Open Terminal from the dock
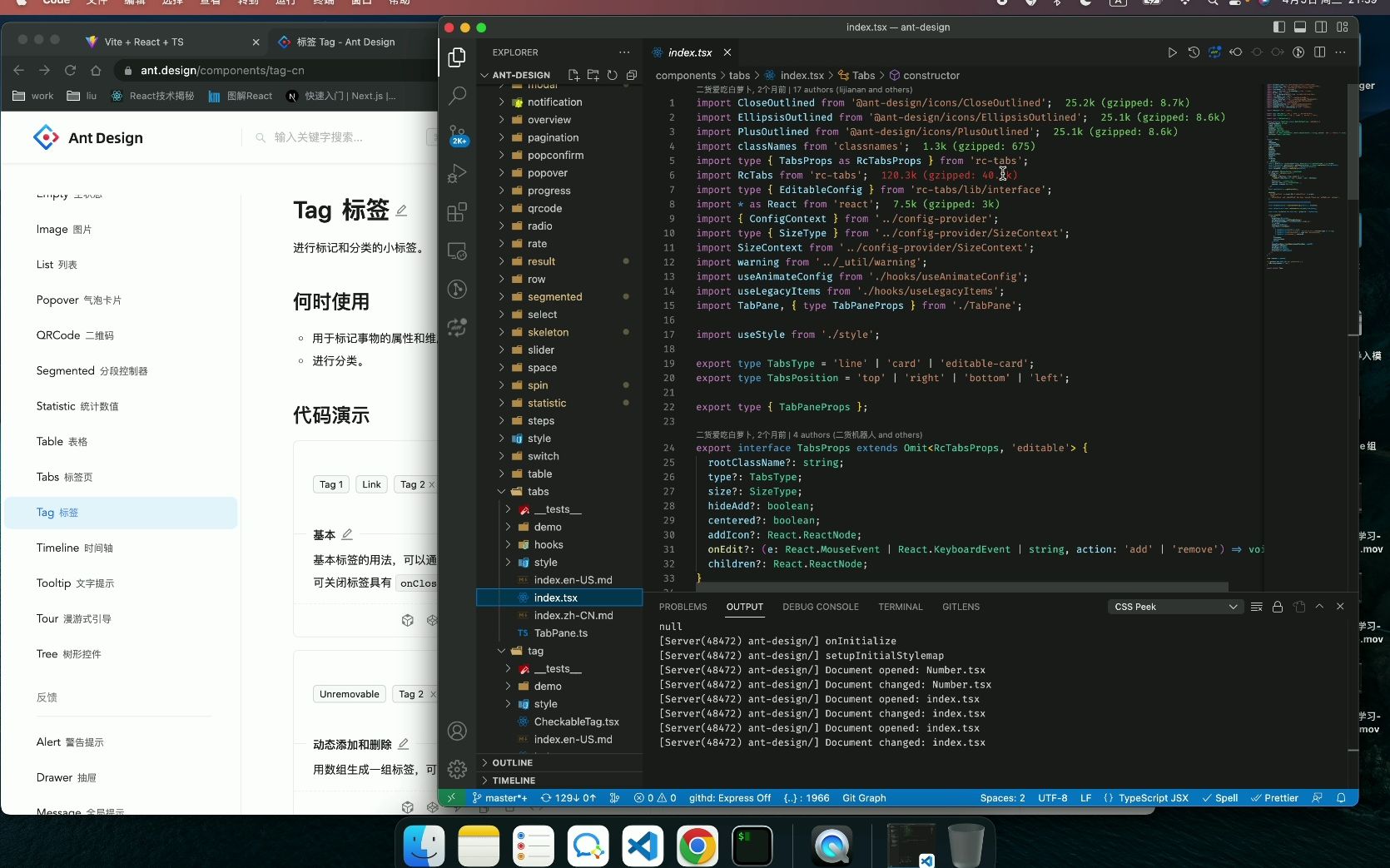 [x=752, y=846]
